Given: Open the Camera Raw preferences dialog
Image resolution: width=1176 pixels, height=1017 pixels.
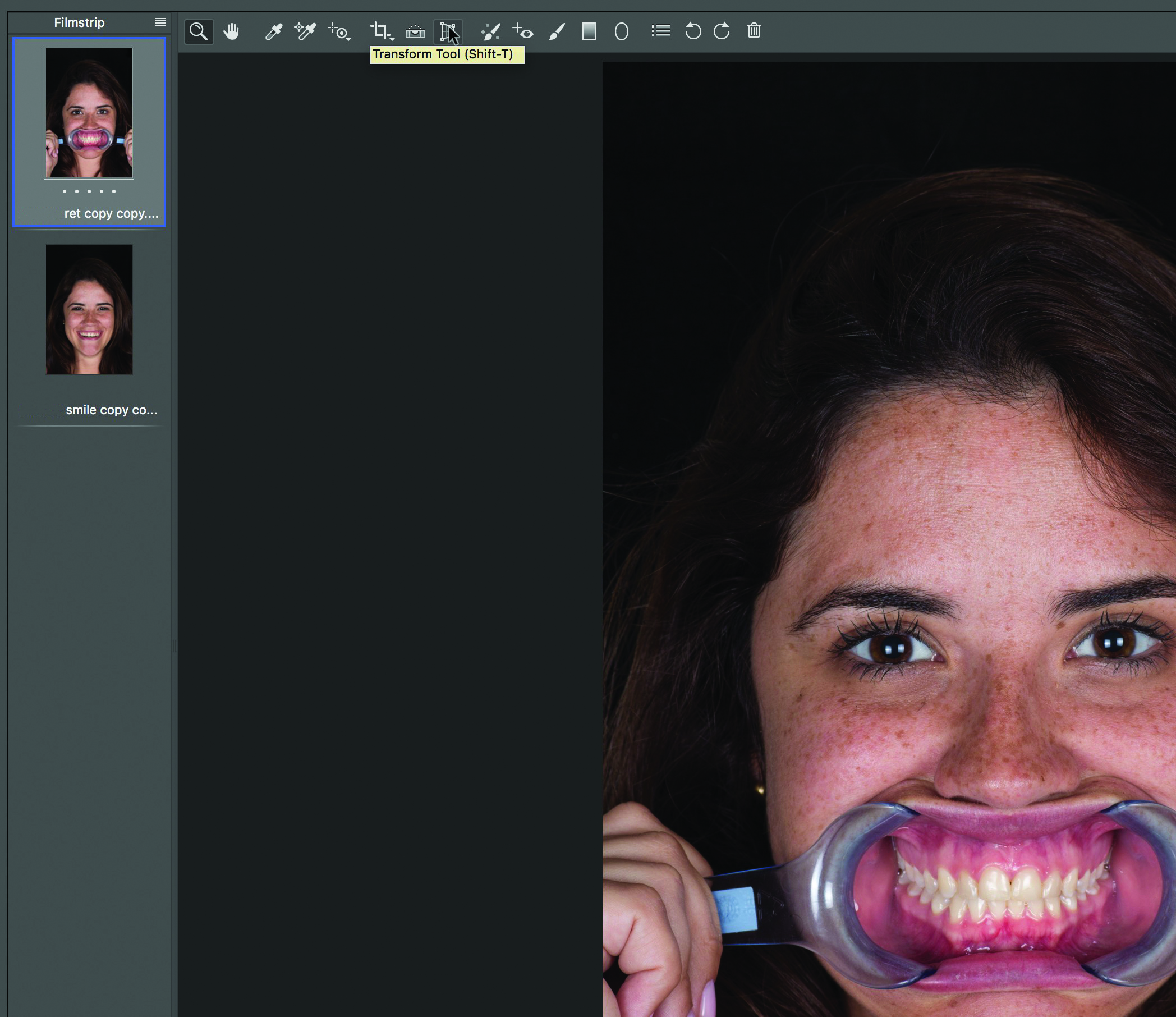Looking at the screenshot, I should pyautogui.click(x=660, y=31).
